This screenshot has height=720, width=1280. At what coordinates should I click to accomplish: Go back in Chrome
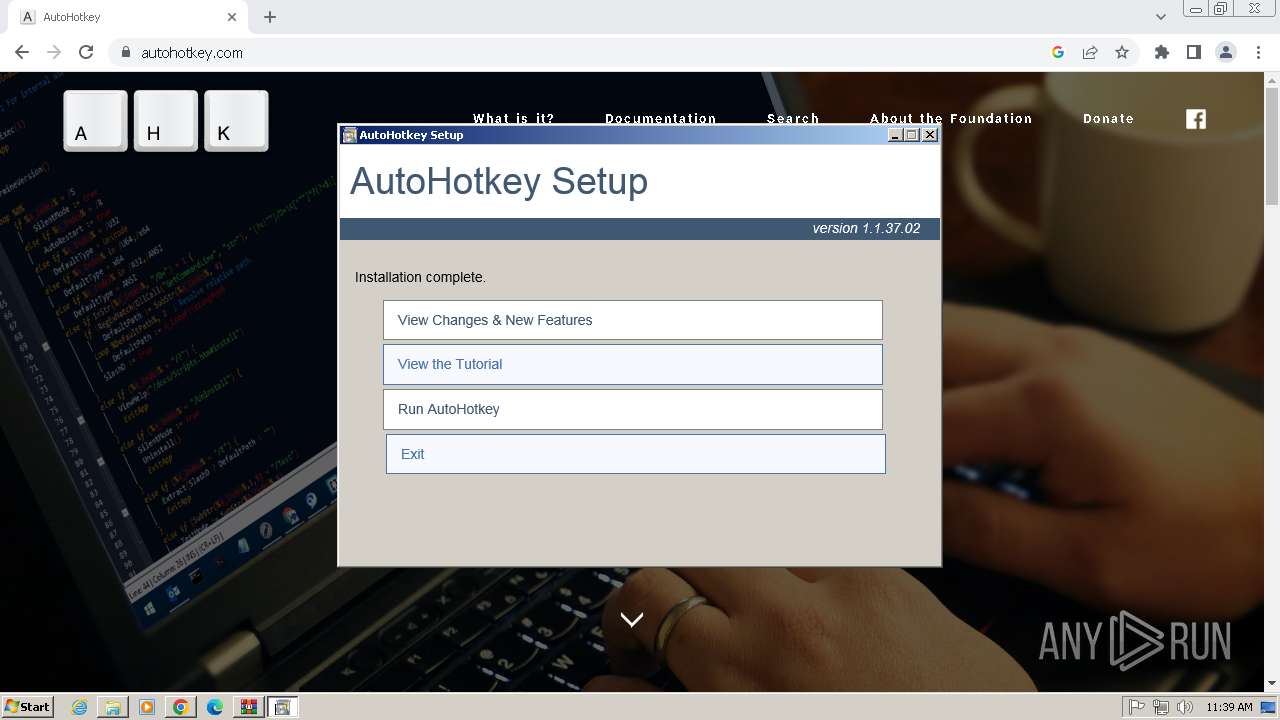tap(22, 52)
